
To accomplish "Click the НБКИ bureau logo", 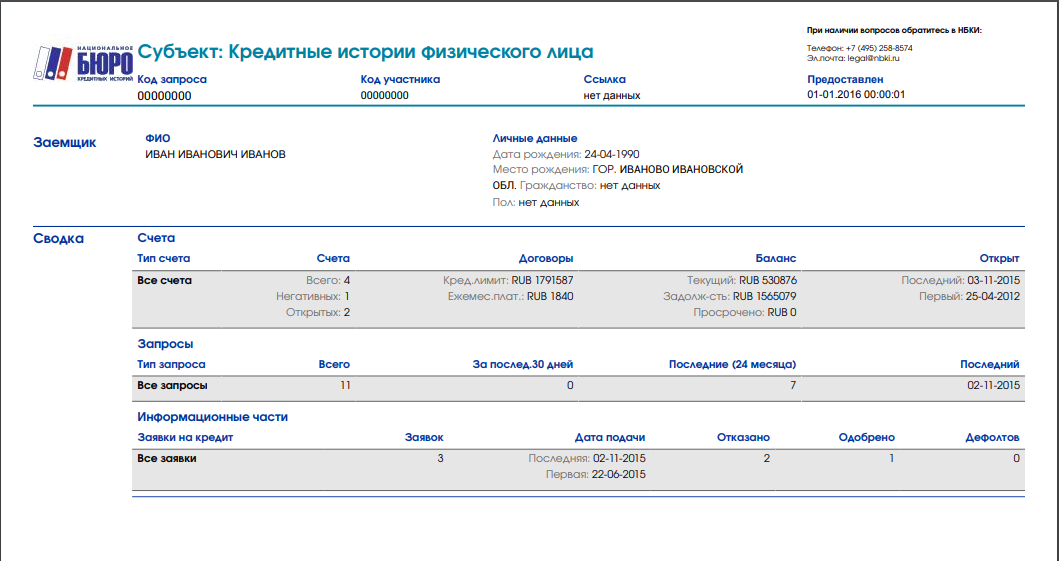I will click(83, 63).
